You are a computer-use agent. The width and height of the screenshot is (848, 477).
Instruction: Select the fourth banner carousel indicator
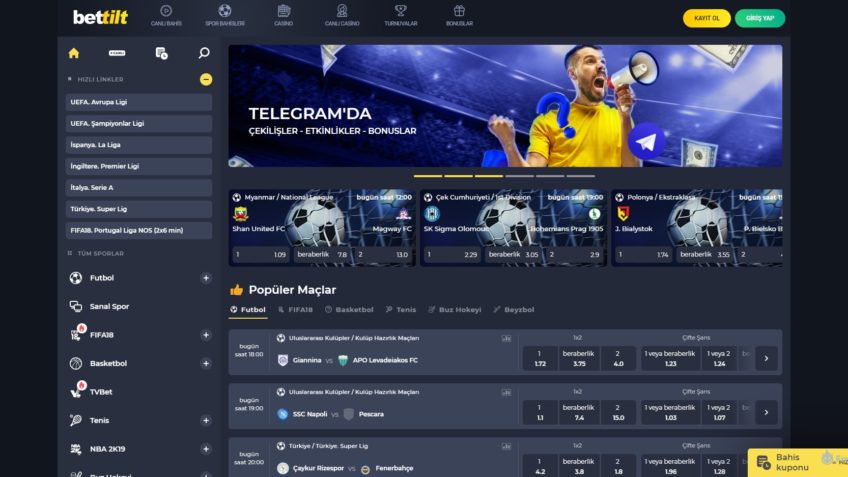[x=519, y=176]
